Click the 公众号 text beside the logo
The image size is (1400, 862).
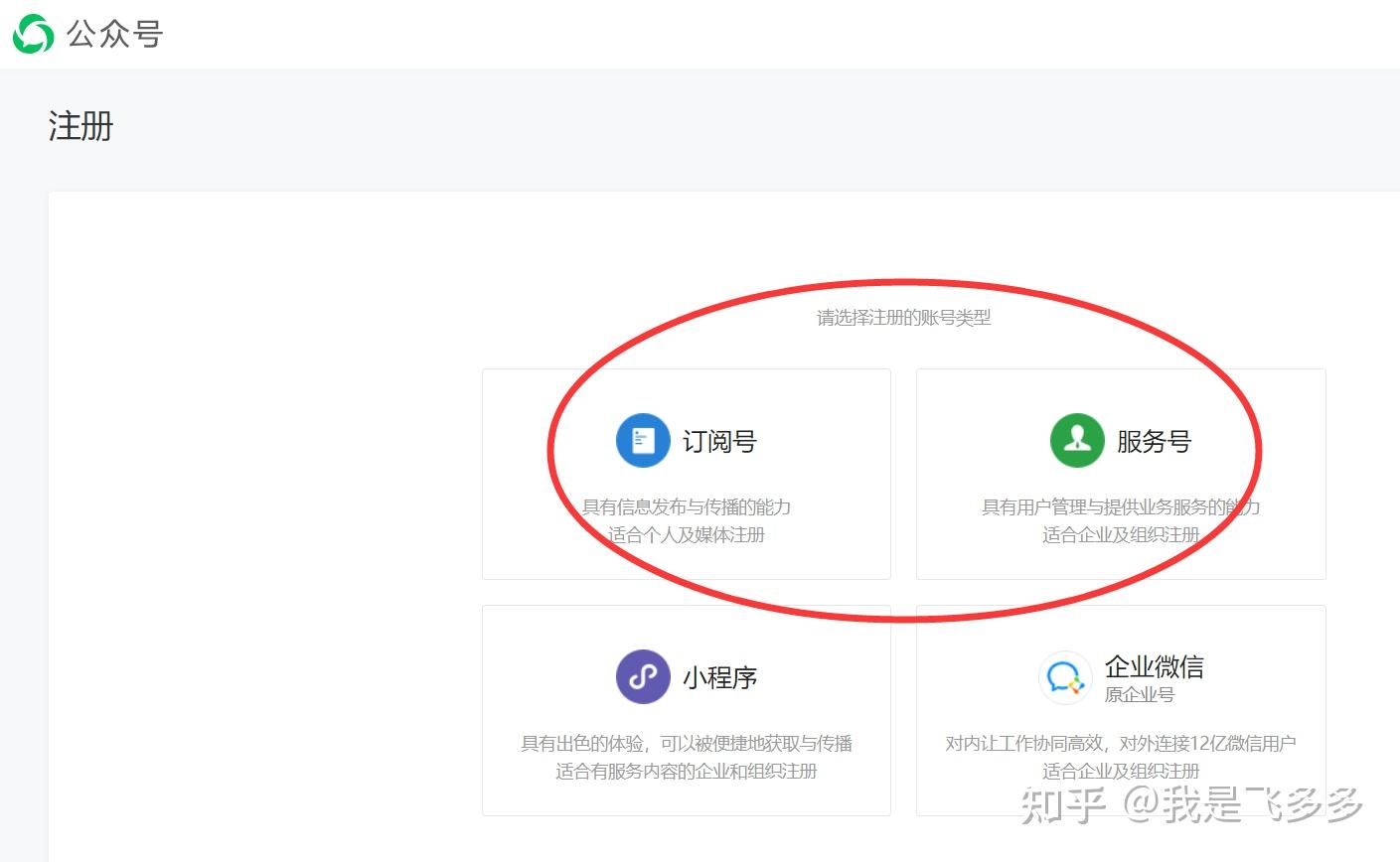pyautogui.click(x=114, y=34)
